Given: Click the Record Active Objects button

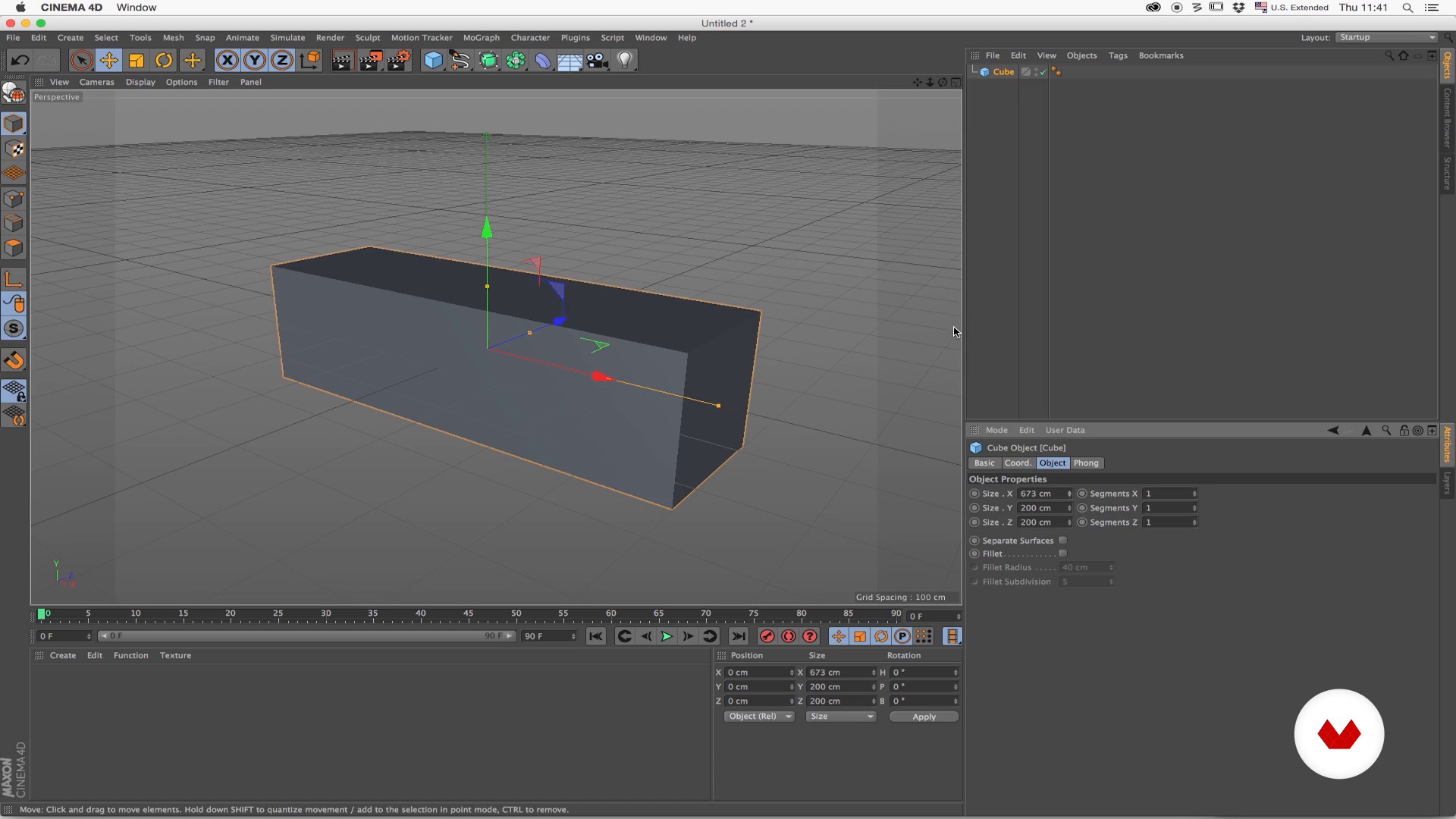Looking at the screenshot, I should pos(767,637).
